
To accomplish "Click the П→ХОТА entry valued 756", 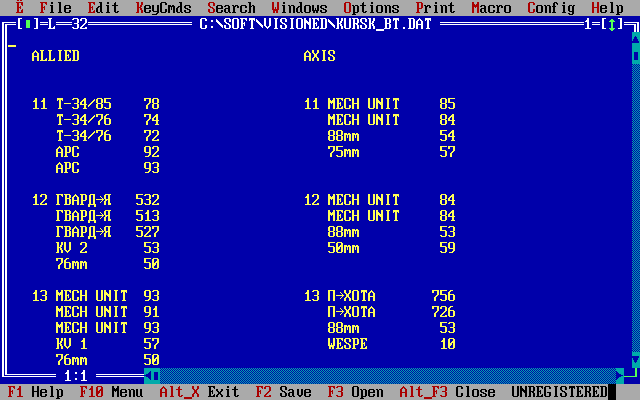I will [x=351, y=296].
